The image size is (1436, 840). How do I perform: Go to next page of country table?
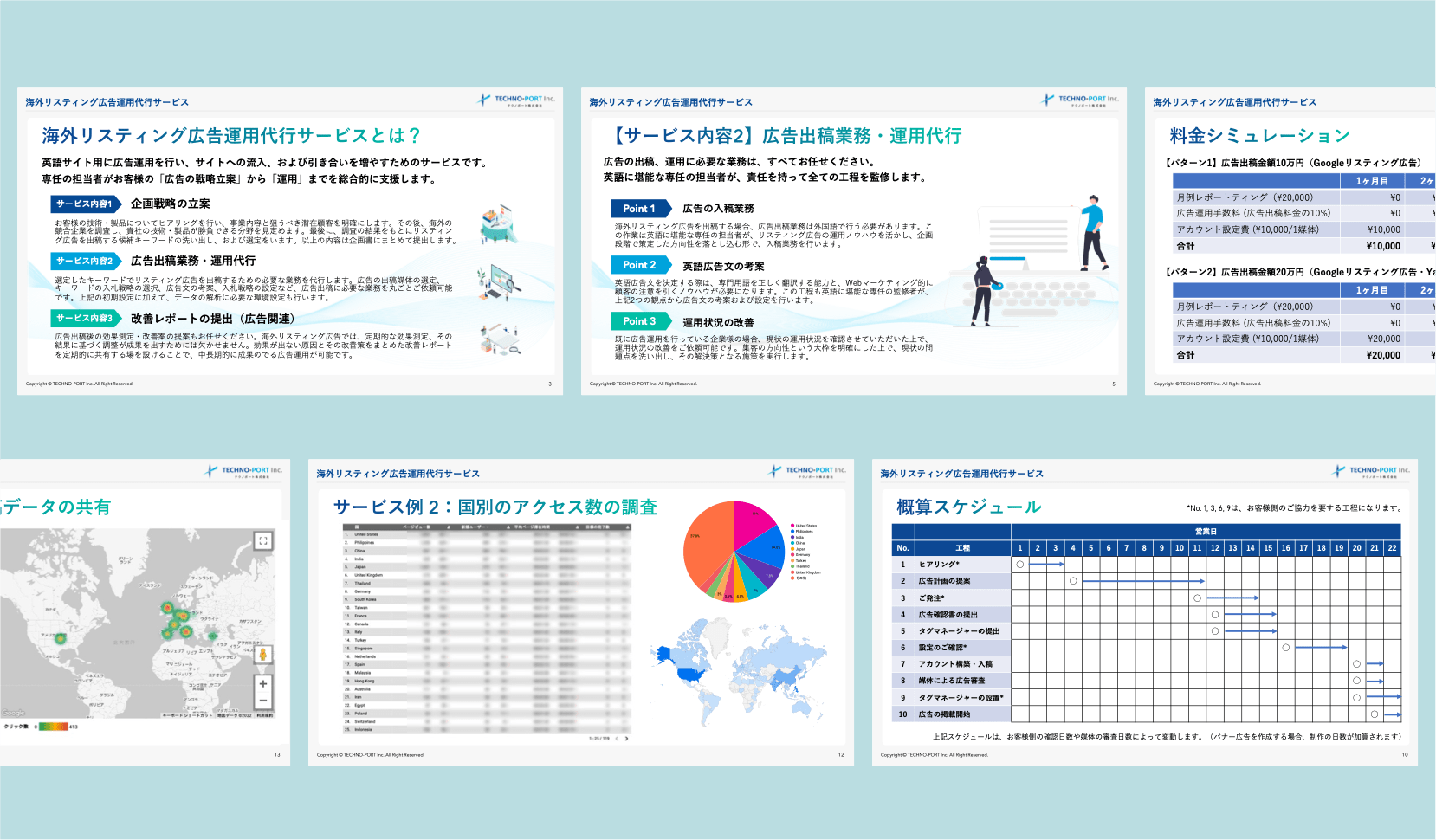[x=627, y=739]
